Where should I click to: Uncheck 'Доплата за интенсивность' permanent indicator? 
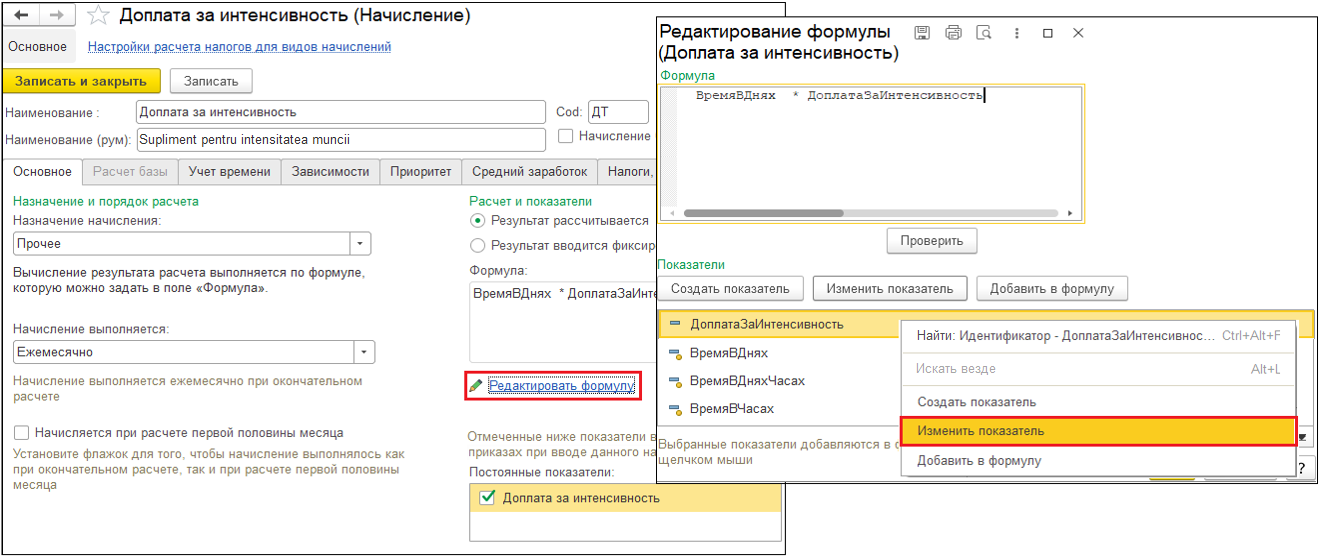point(487,498)
